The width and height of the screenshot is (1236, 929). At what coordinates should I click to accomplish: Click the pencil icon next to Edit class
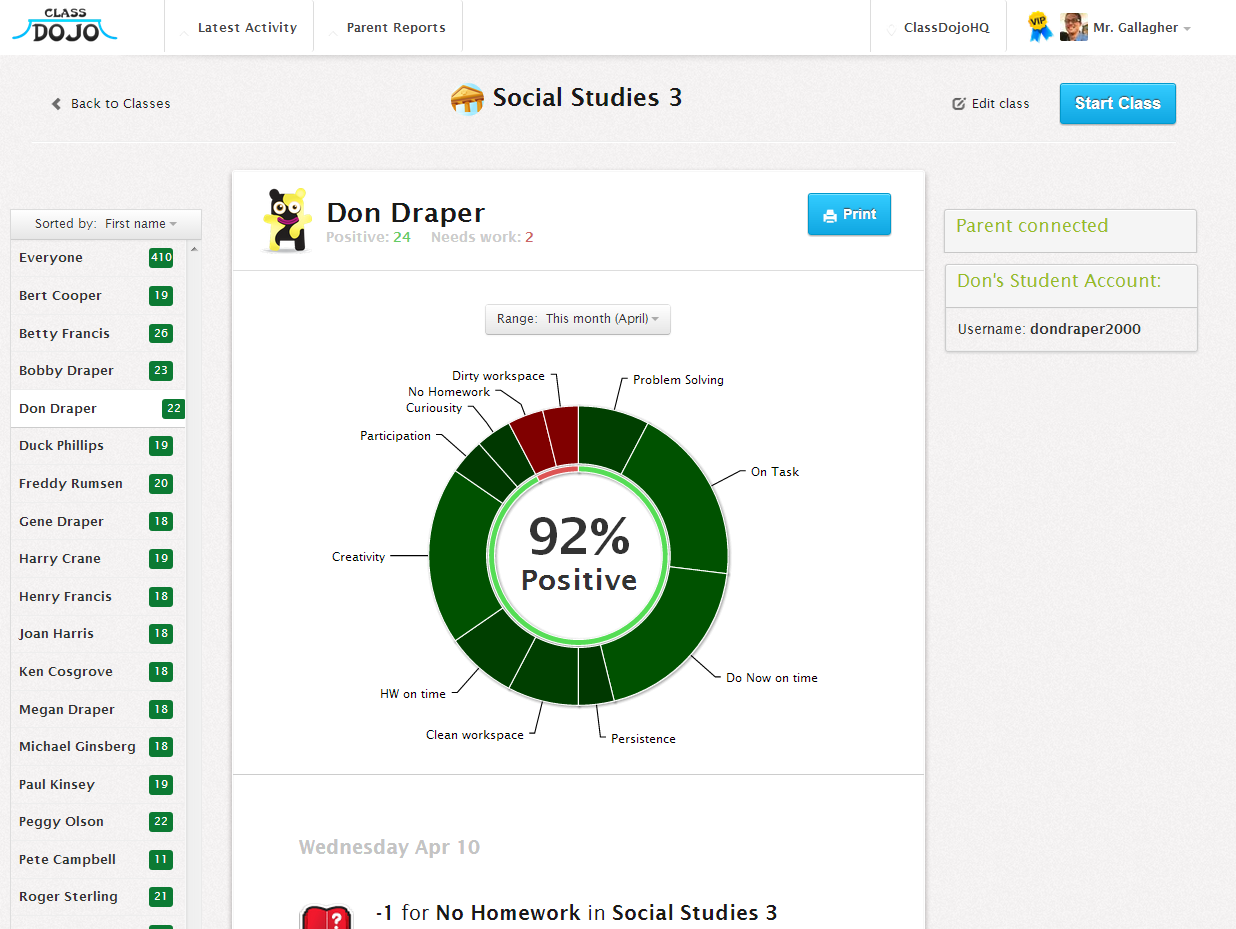click(x=958, y=104)
